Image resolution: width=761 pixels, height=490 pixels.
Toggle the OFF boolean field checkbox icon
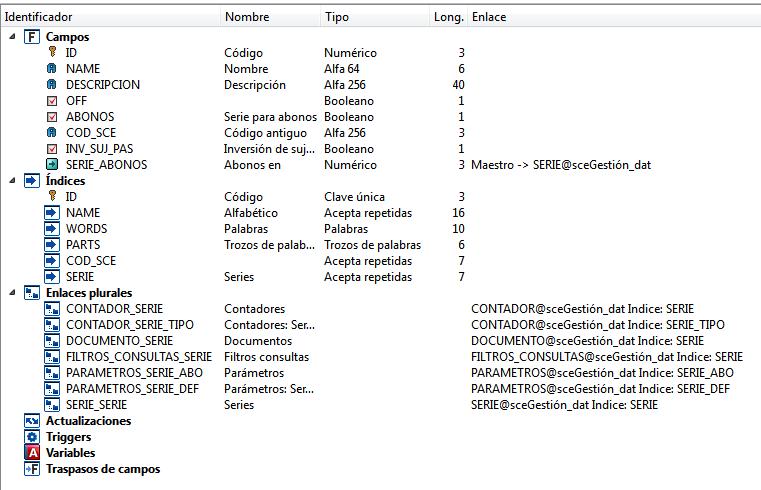pyautogui.click(x=52, y=100)
